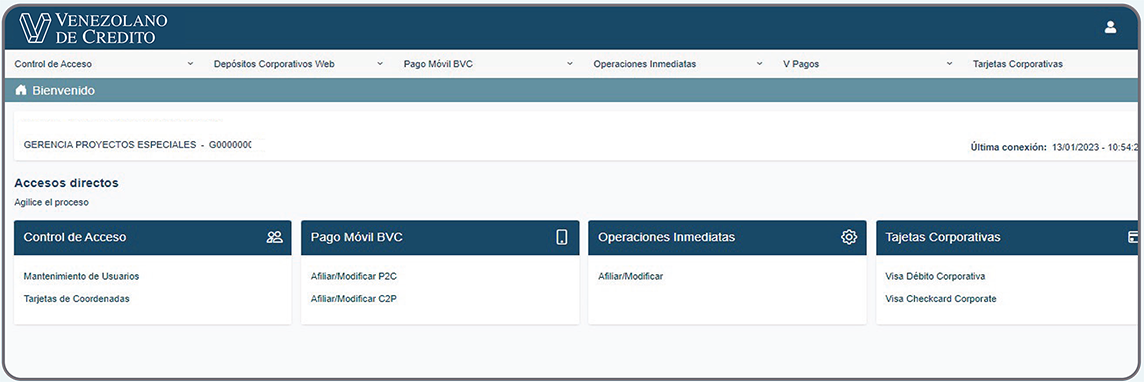Viewport: 1144px width, 382px height.
Task: Open the Tarjetas Corporativas menu
Action: [1018, 64]
